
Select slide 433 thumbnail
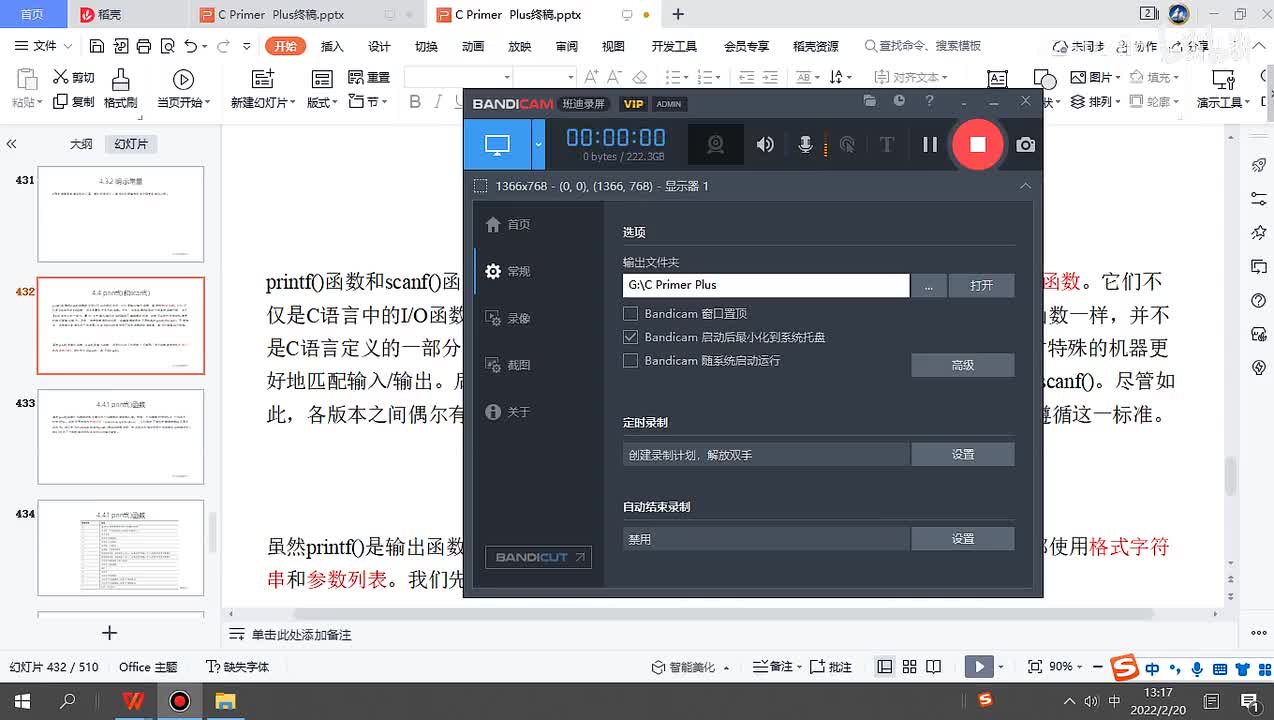coord(121,437)
